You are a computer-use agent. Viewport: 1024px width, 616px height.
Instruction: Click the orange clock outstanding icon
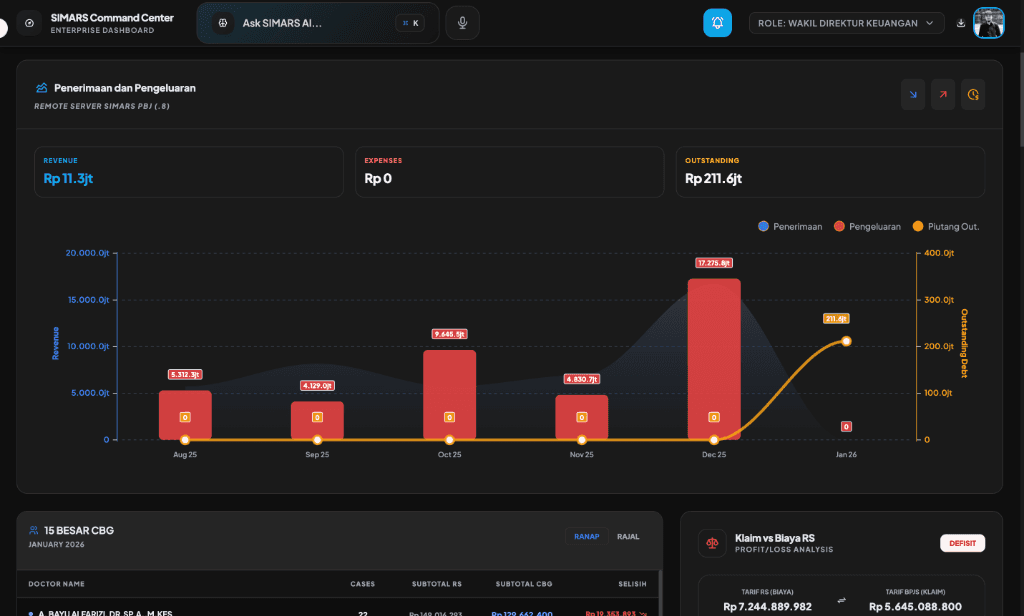click(973, 95)
